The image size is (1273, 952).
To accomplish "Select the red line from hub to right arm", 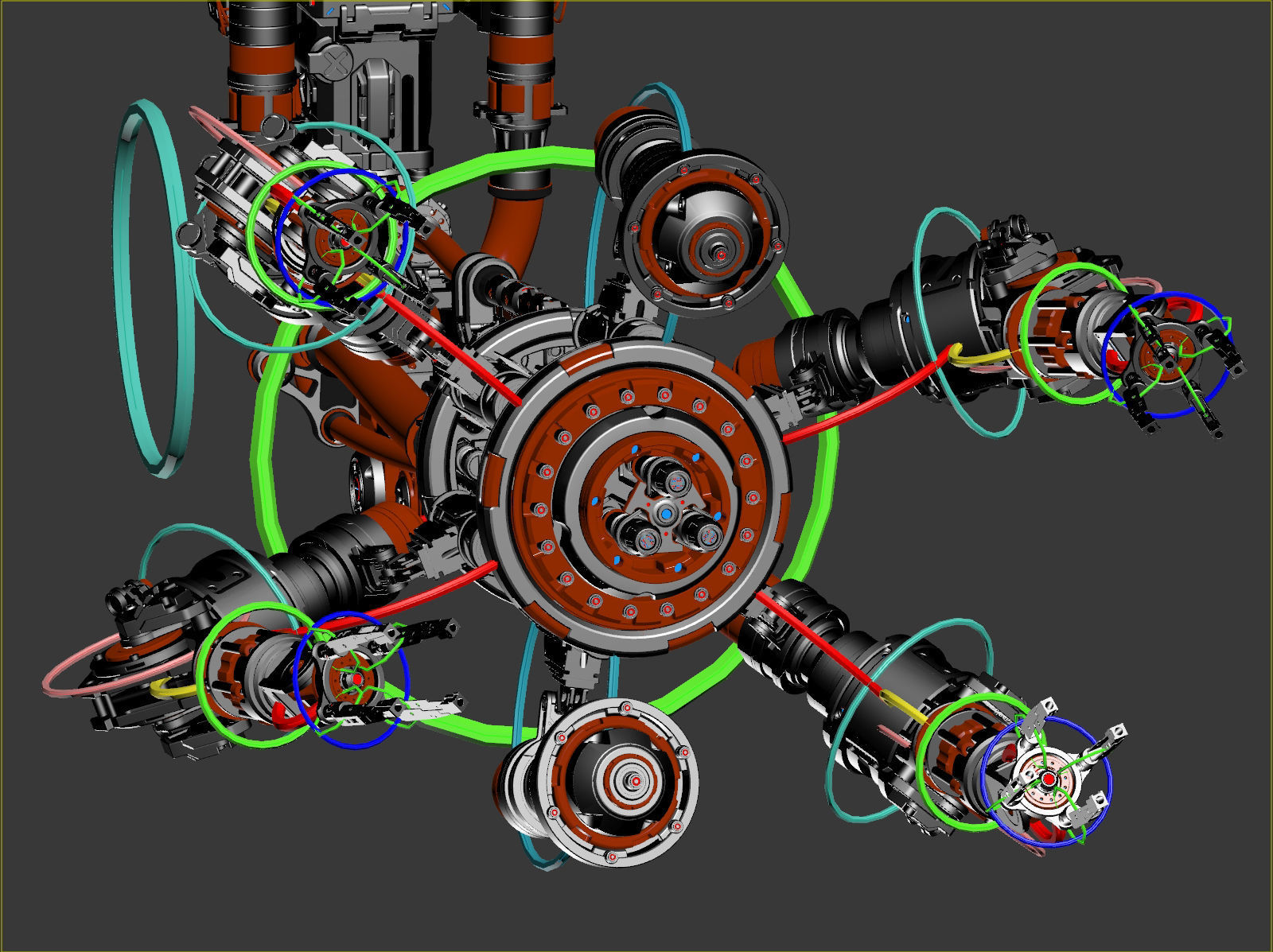I will (x=867, y=398).
